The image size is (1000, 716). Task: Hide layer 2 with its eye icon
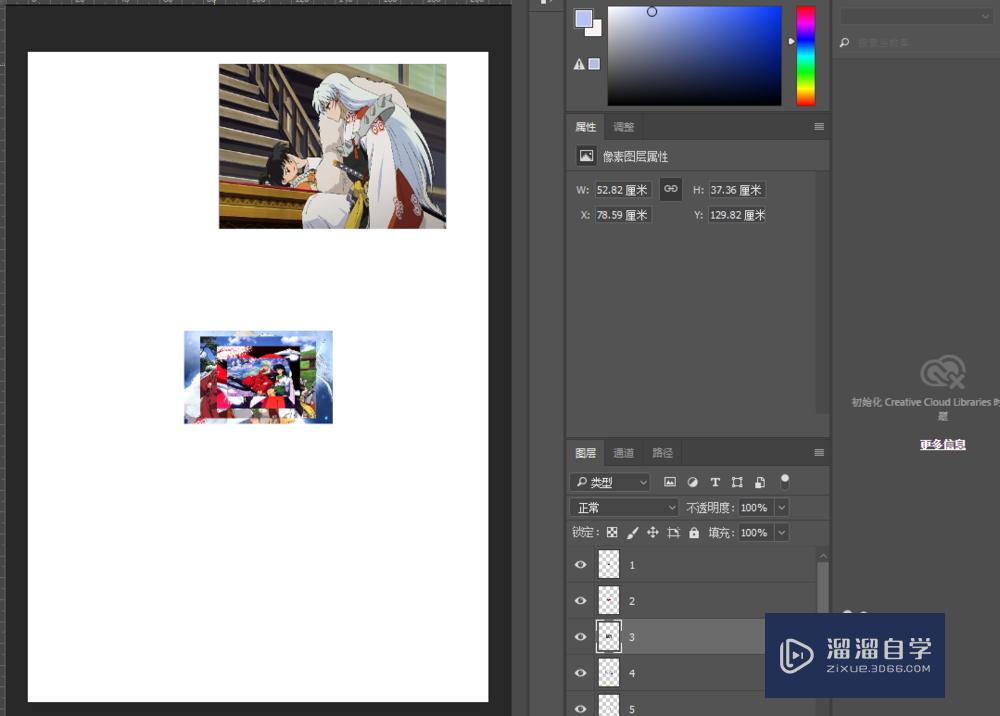(x=580, y=601)
